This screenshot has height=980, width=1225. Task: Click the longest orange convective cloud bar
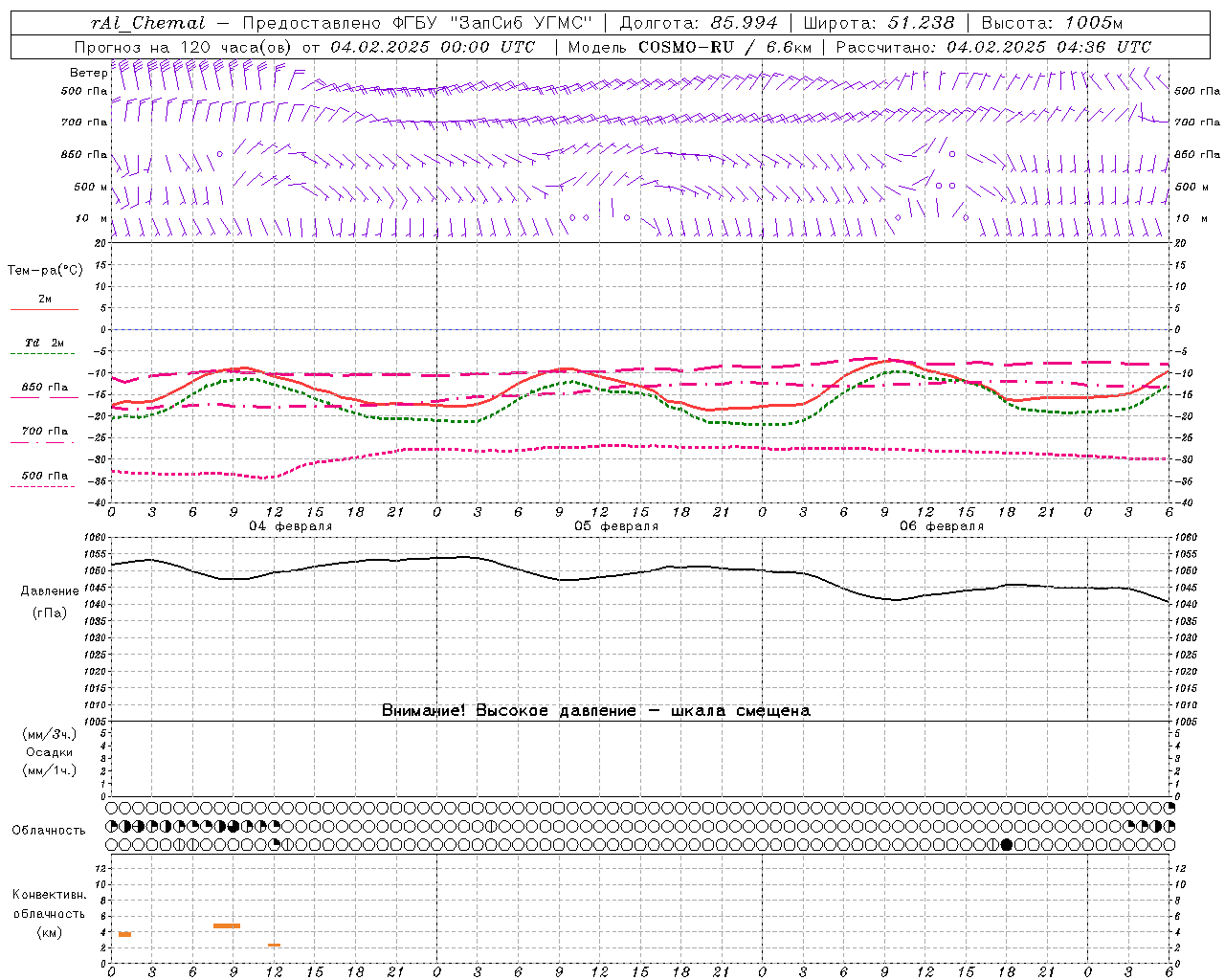227,925
